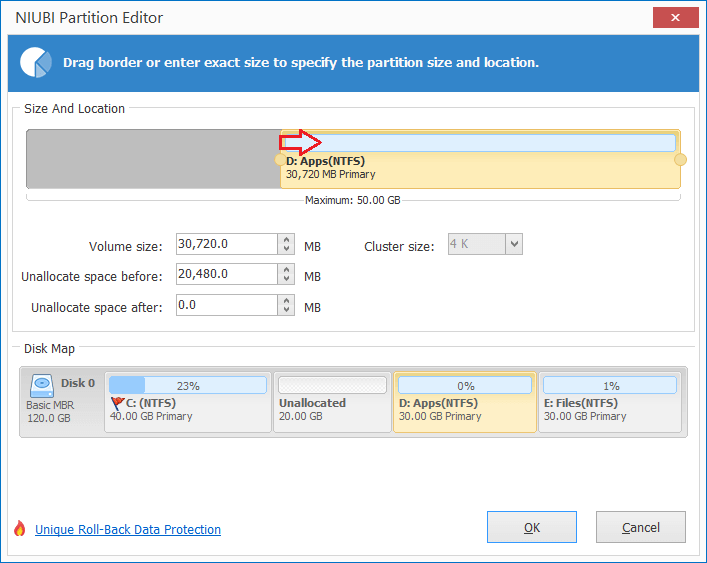Close the NIUBI Partition Editor dialog
Viewport: 707px width, 563px height.
[x=675, y=18]
